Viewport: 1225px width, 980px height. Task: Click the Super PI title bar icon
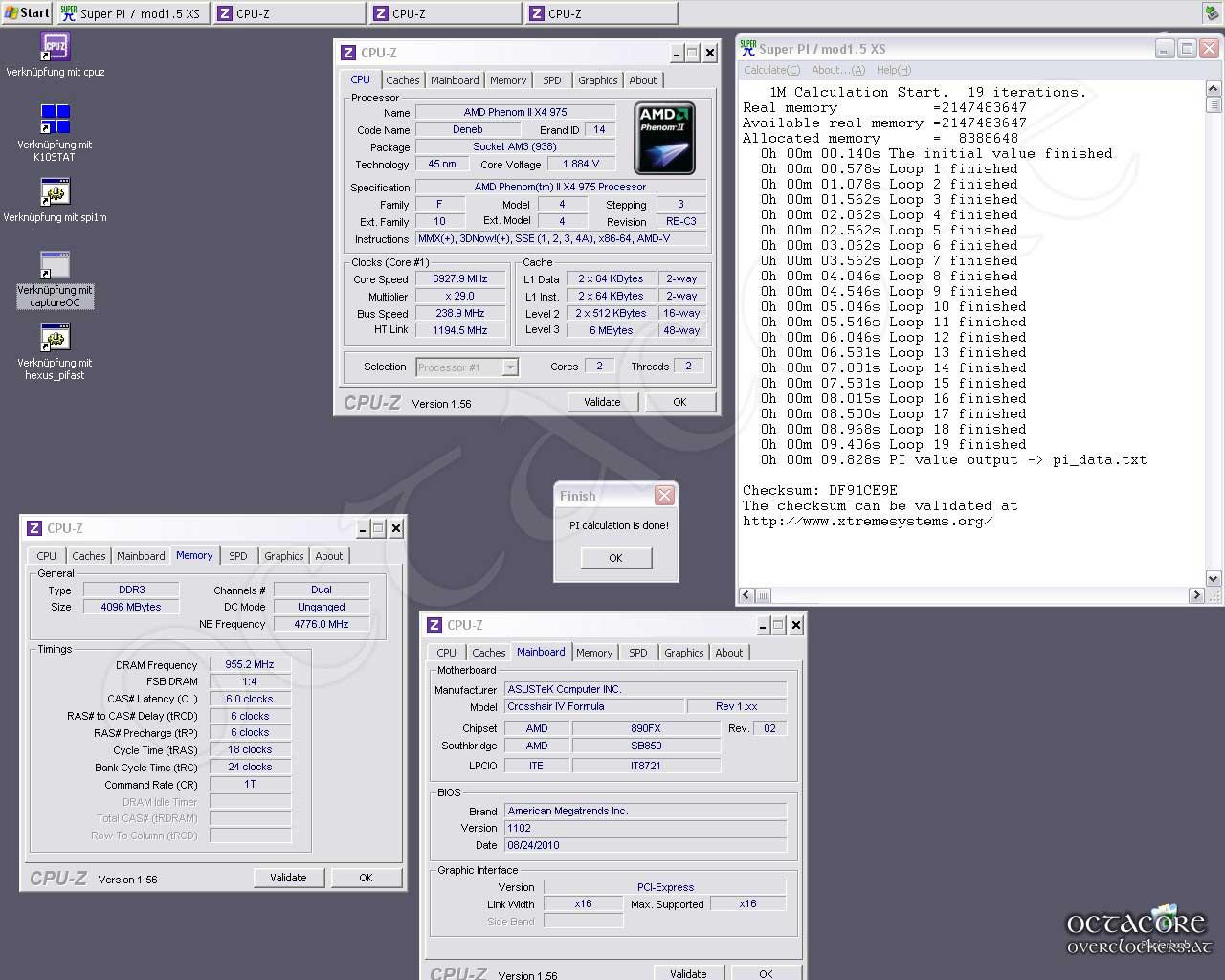pyautogui.click(x=748, y=48)
